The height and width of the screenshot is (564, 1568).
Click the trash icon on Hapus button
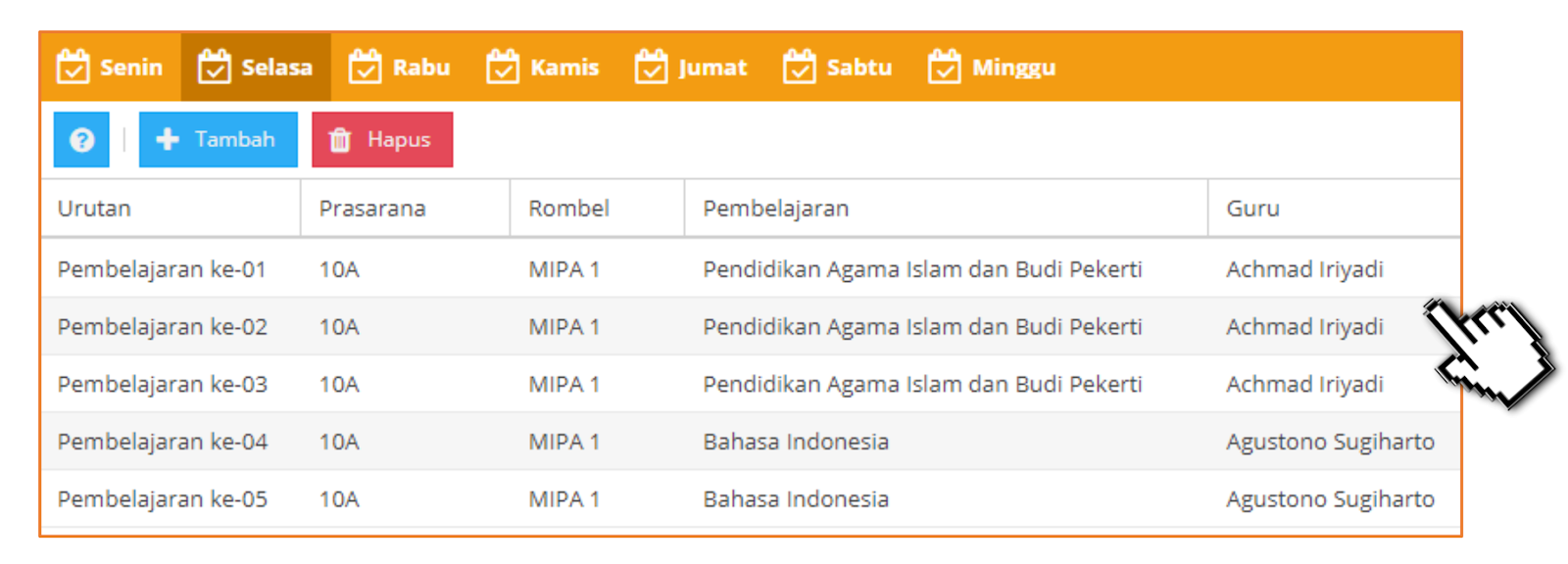coord(340,140)
